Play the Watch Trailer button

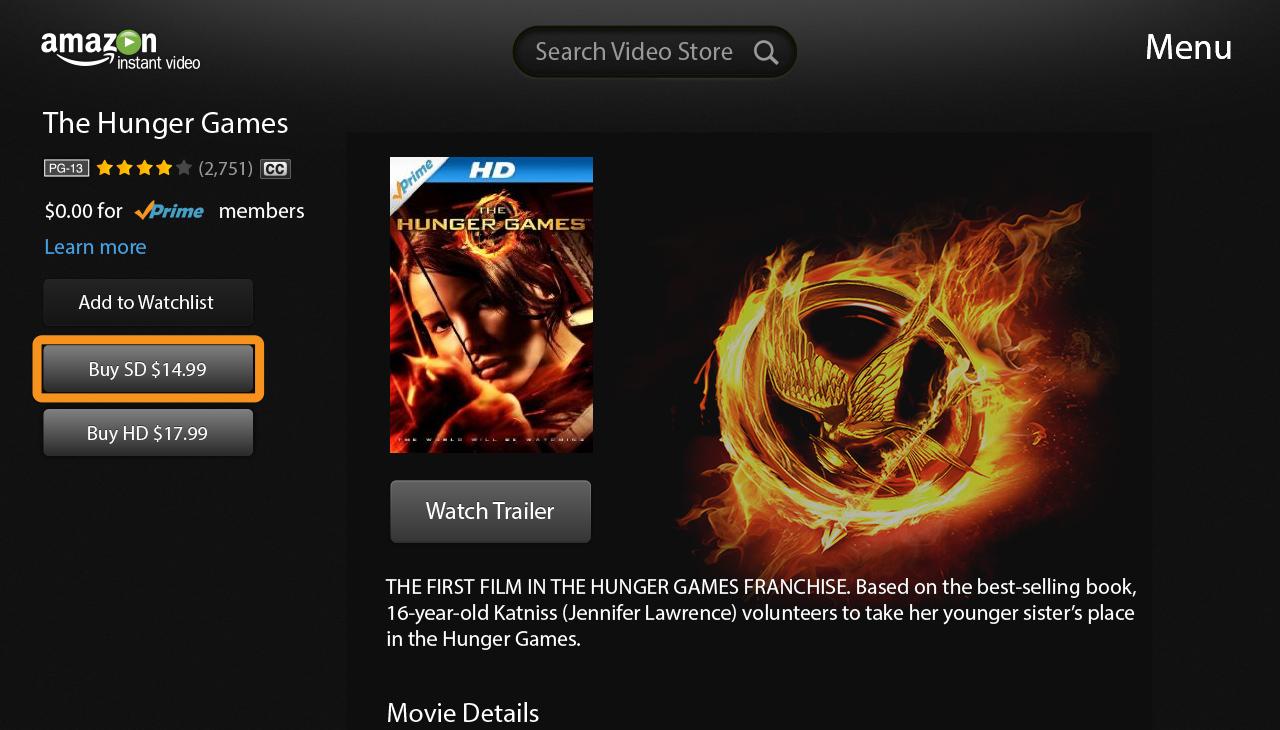pos(490,511)
